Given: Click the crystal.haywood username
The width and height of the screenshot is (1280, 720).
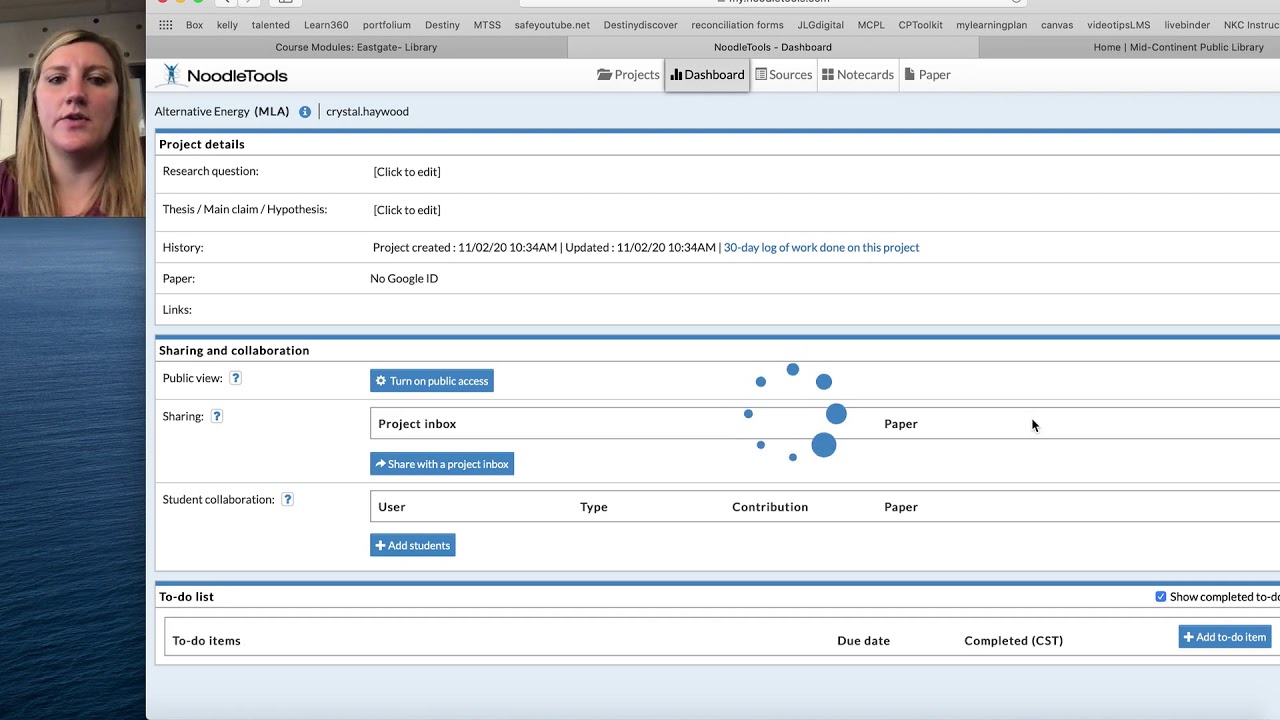Looking at the screenshot, I should [x=367, y=112].
